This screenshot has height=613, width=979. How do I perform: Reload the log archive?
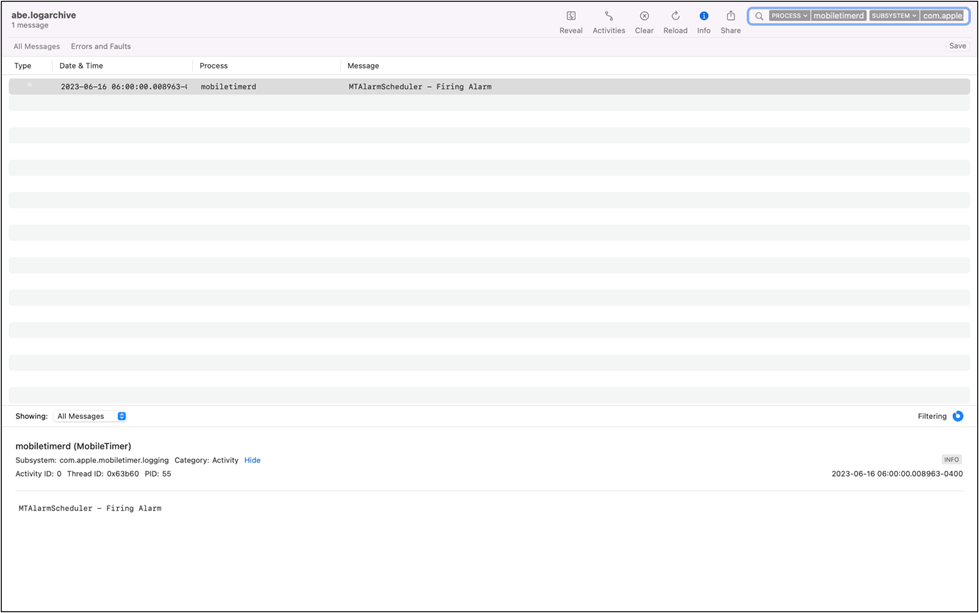pos(675,17)
